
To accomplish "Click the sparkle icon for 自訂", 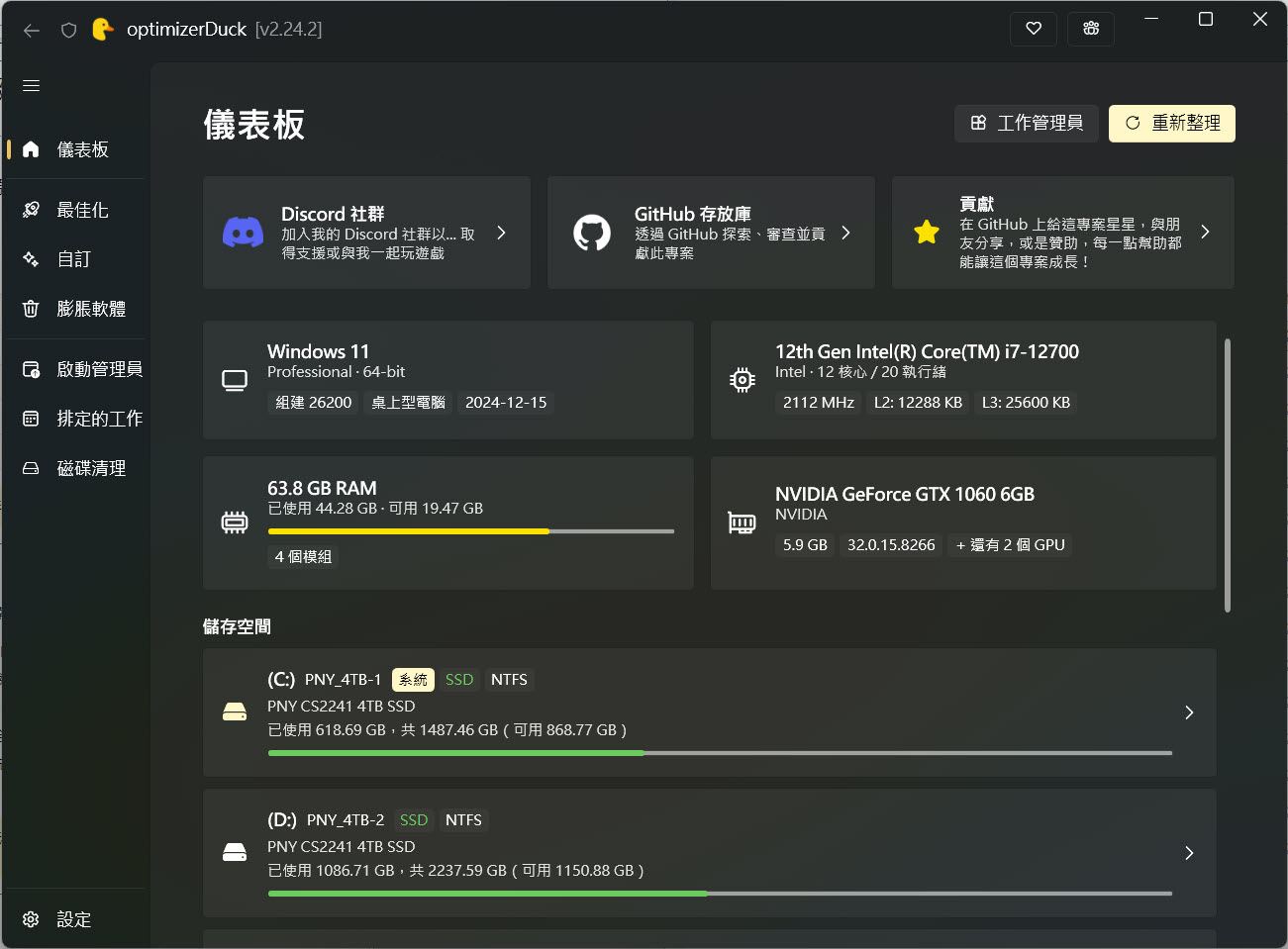I will tap(31, 259).
